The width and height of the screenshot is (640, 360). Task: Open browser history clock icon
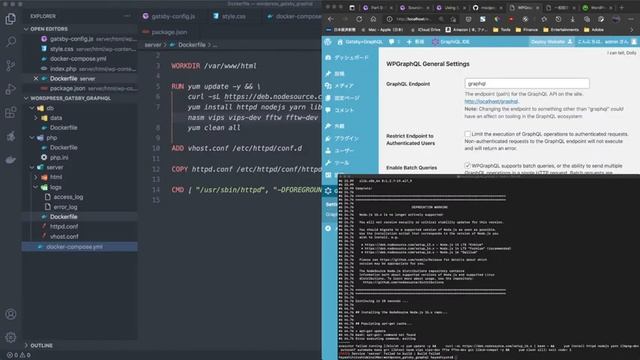point(558,19)
